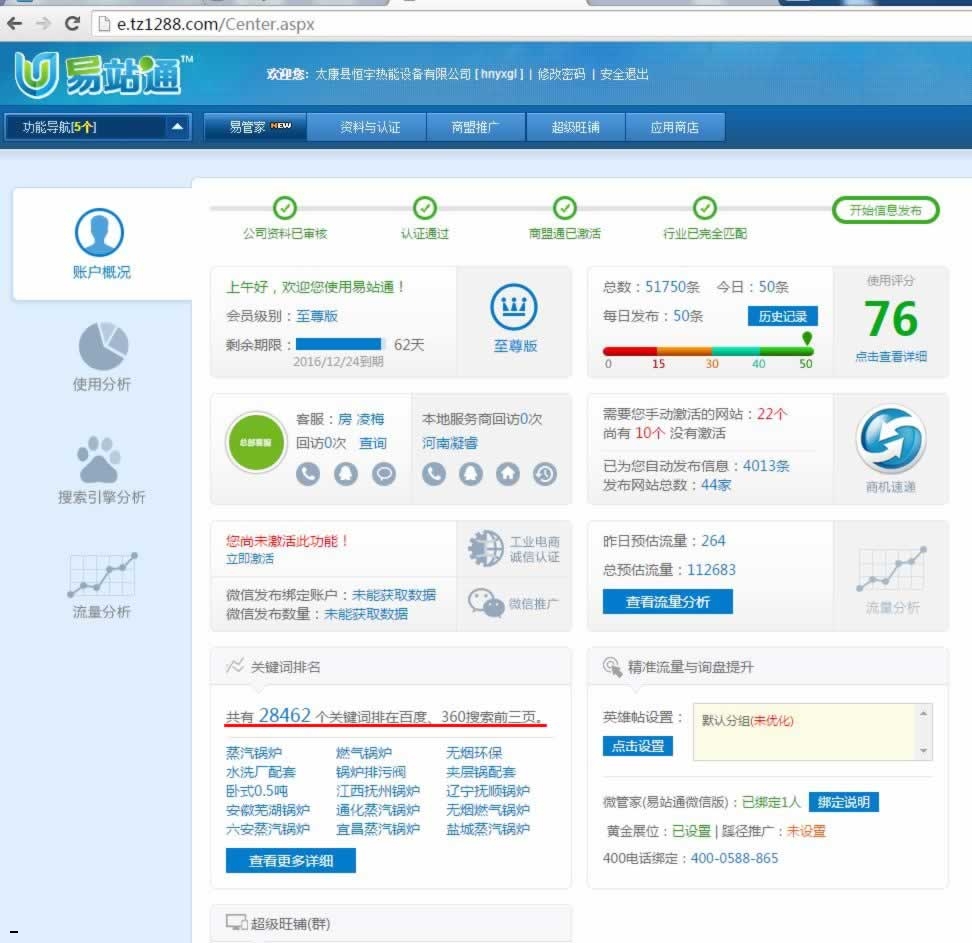Open the 资料与认证 menu tab
972x943 pixels.
click(x=370, y=127)
